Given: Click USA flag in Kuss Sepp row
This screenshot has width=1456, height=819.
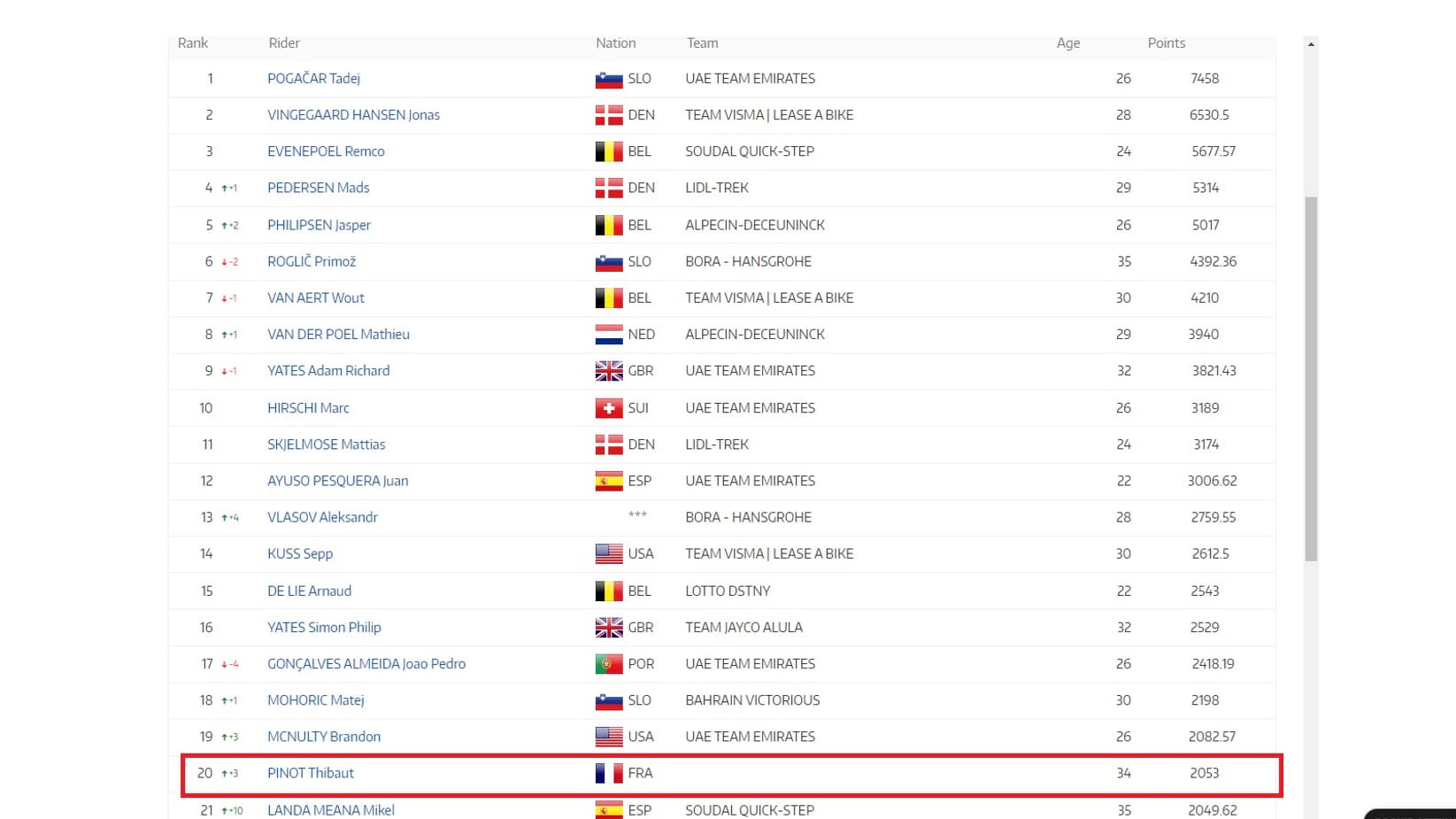Looking at the screenshot, I should [x=609, y=554].
